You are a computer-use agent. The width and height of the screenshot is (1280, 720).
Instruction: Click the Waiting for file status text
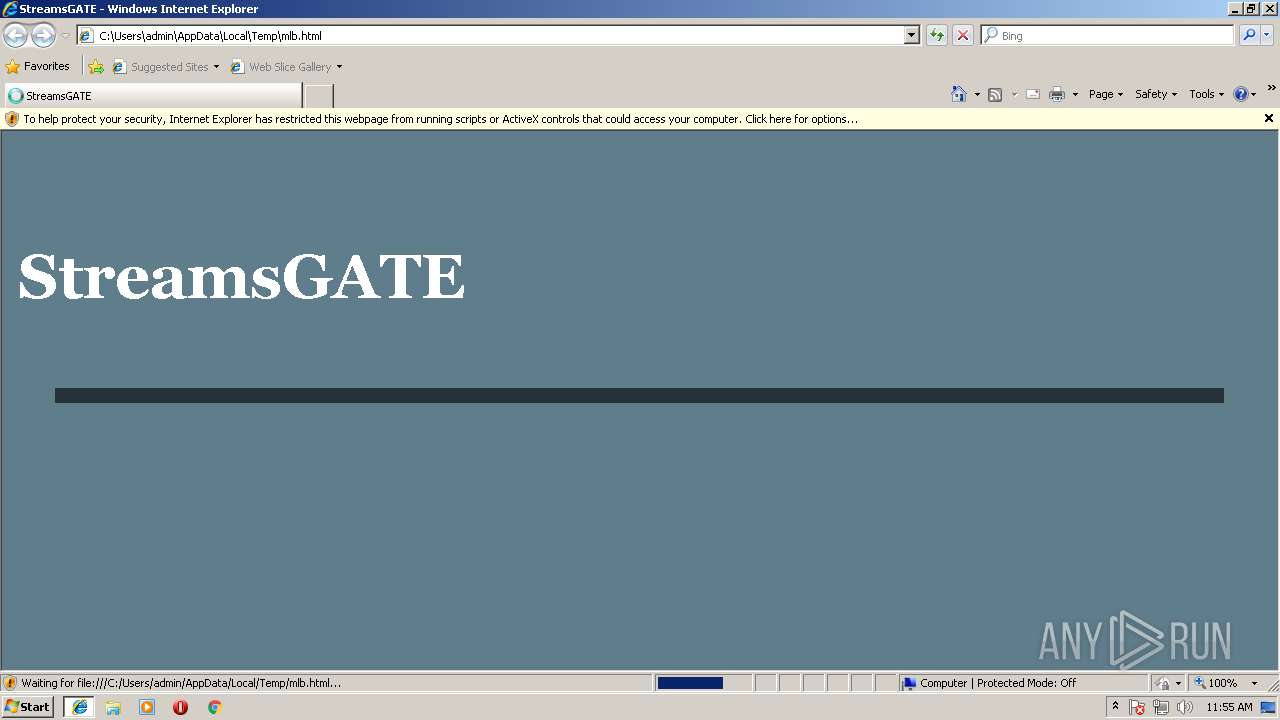click(x=181, y=683)
